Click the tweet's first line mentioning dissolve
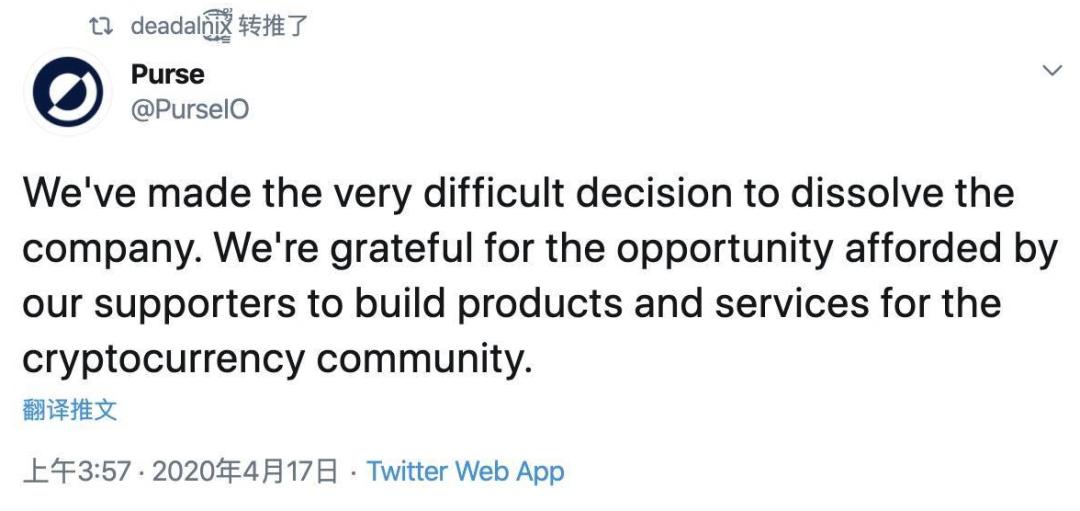Screen dimensions: 1080x511 518,192
